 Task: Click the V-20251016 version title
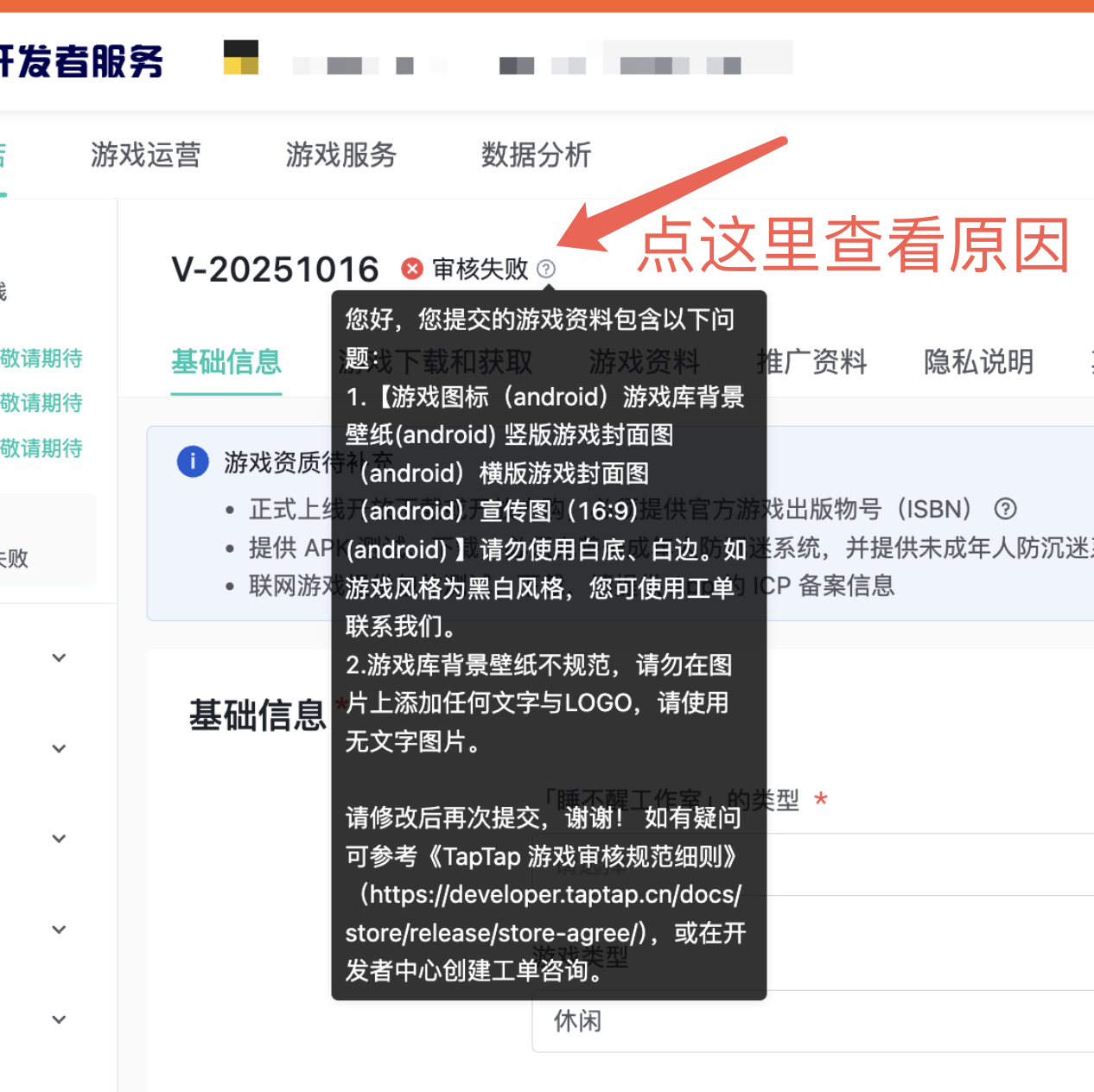(x=275, y=270)
